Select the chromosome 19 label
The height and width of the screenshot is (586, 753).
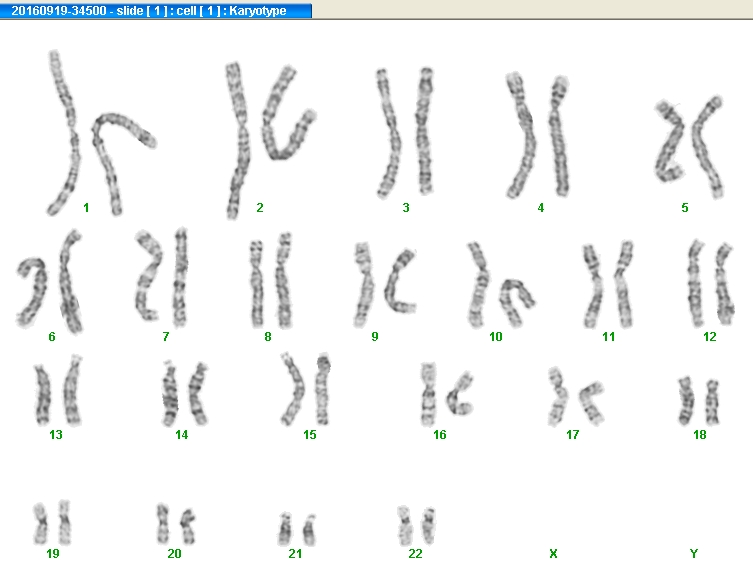coord(53,554)
